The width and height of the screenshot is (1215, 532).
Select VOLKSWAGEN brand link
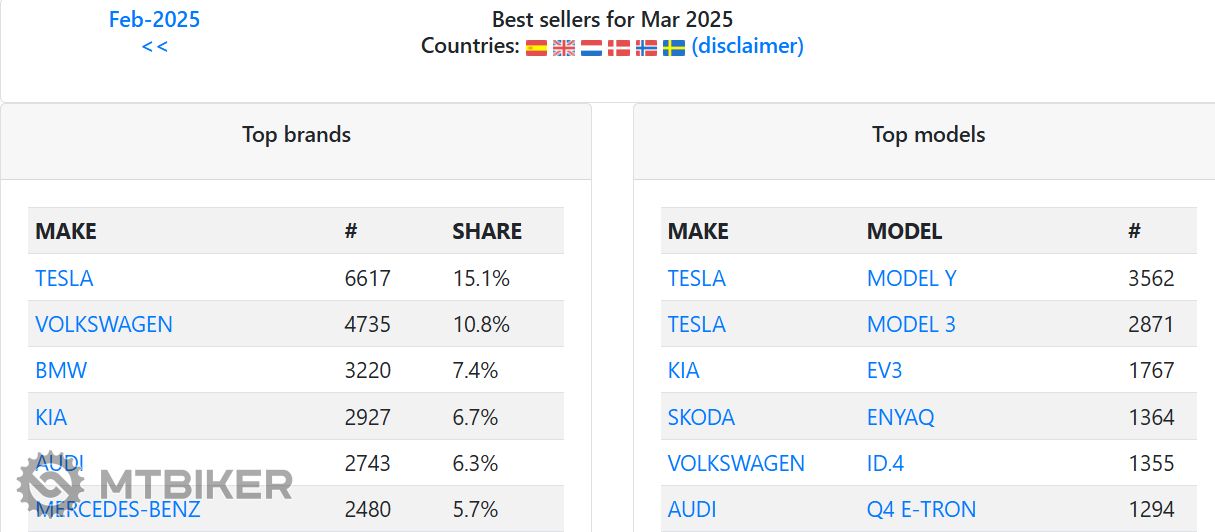tap(104, 324)
